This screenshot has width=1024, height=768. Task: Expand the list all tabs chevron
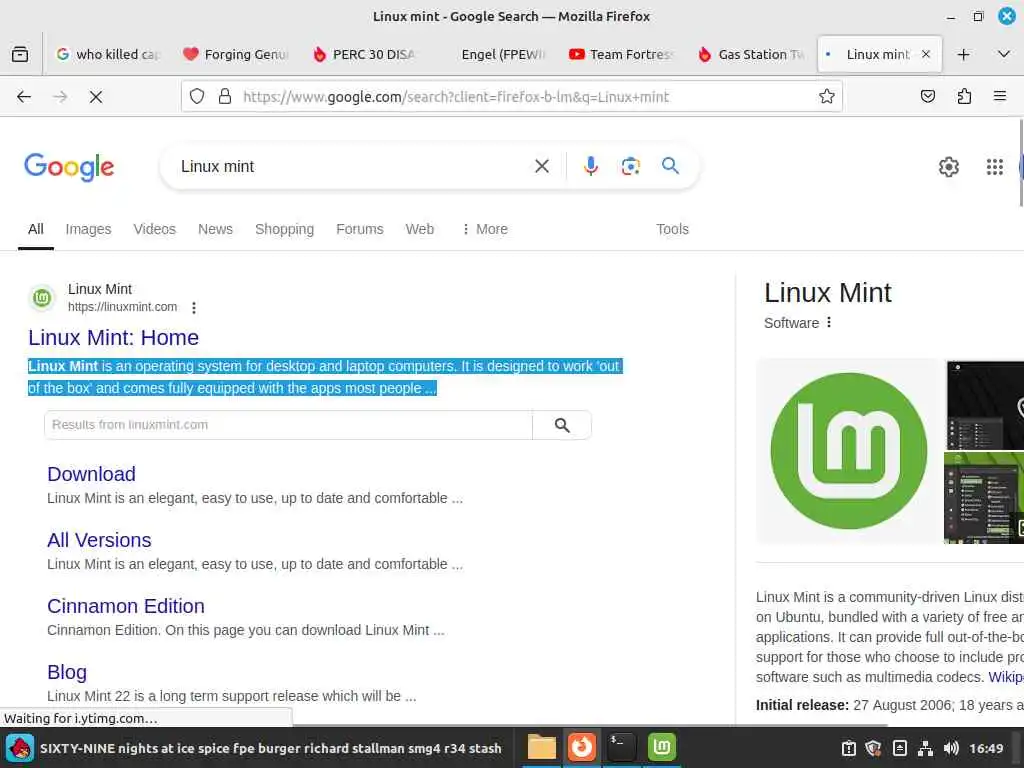pos(1004,54)
